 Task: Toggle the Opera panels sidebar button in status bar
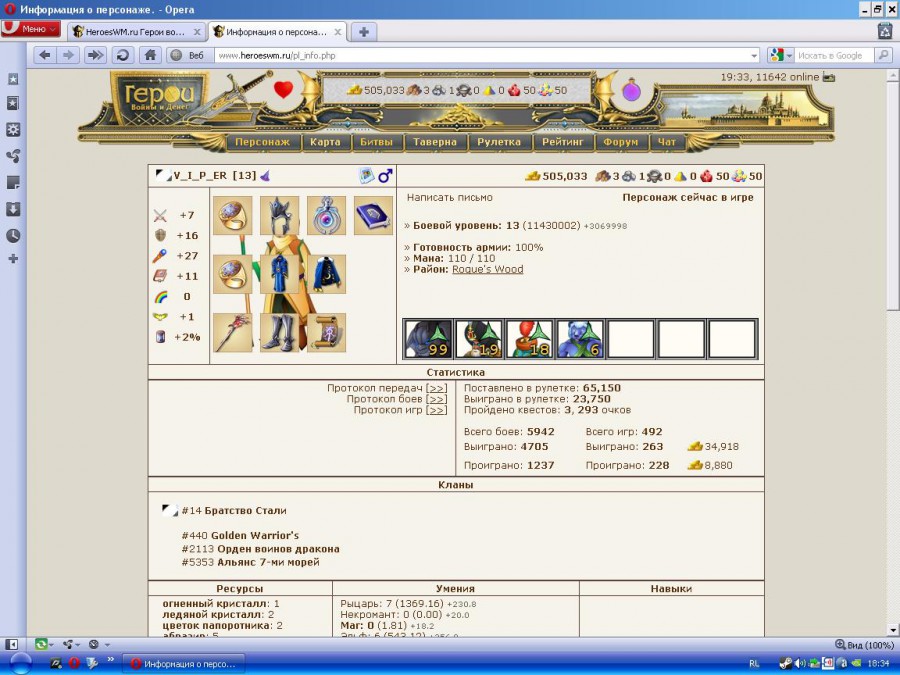point(11,644)
